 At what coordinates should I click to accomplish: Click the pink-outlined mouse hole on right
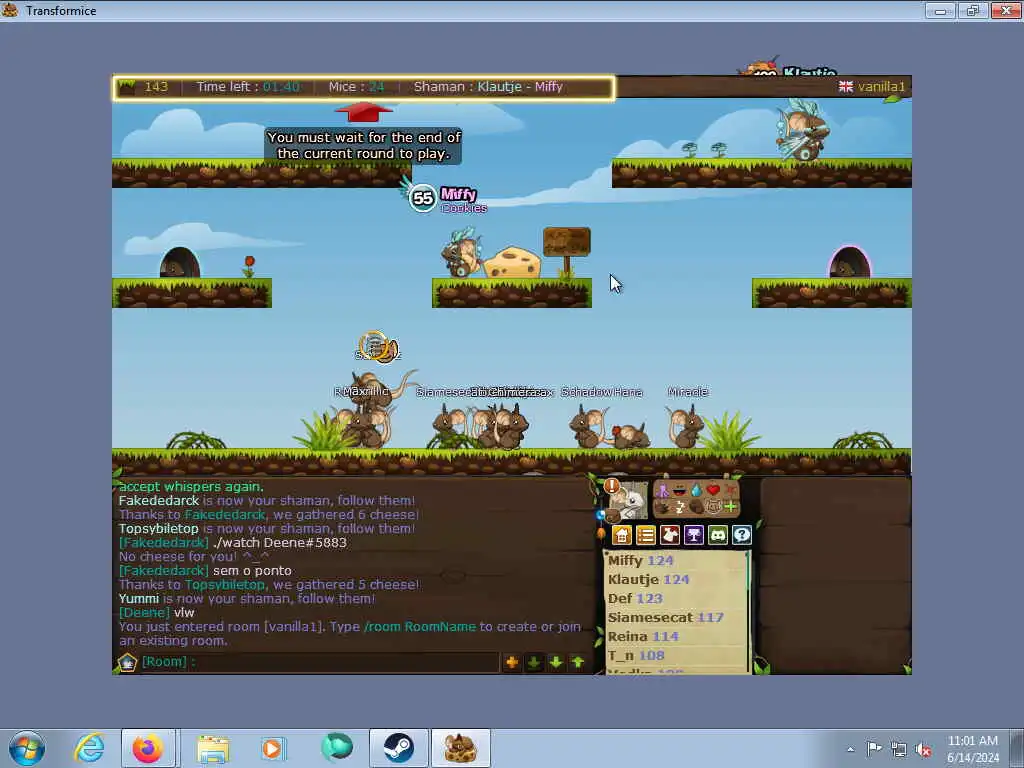850,263
